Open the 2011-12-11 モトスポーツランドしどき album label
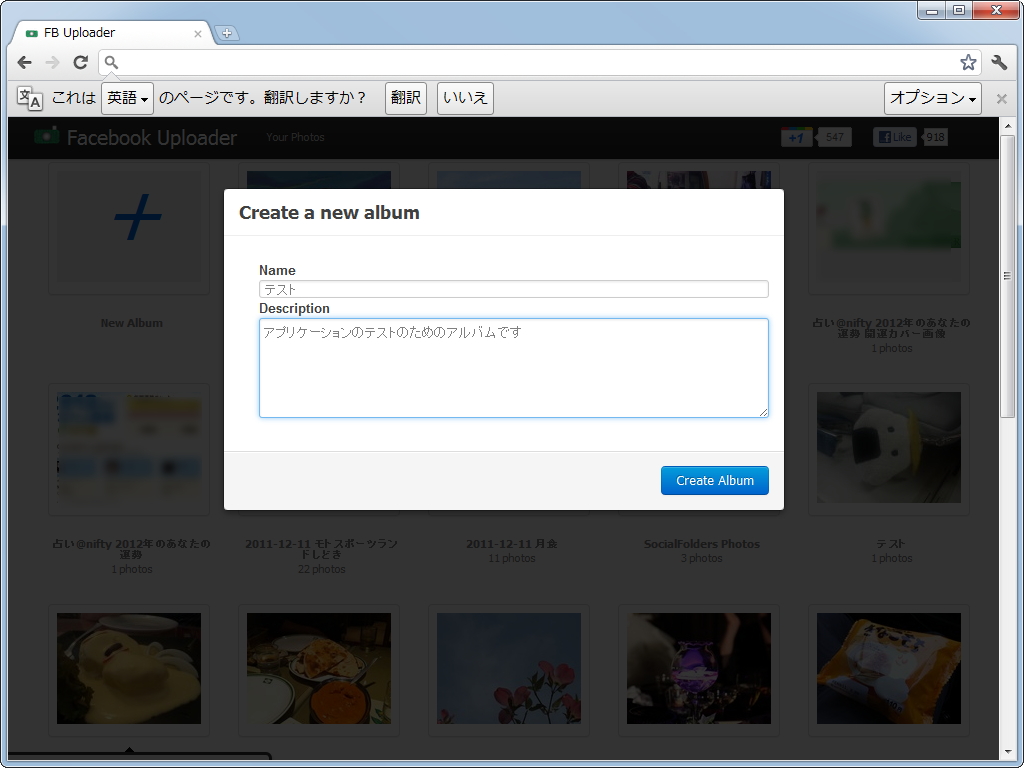The width and height of the screenshot is (1024, 768). pos(321,549)
